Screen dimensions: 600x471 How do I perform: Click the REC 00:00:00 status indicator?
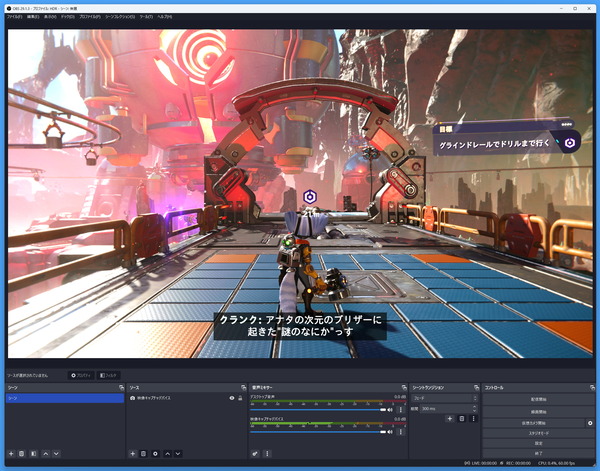[515, 463]
